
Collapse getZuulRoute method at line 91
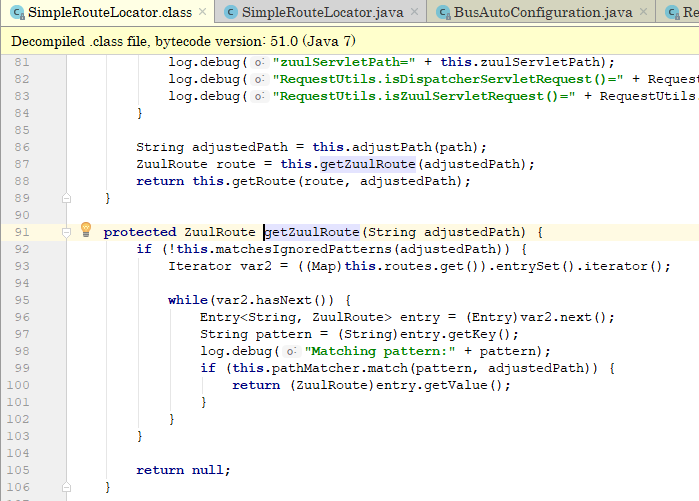pyautogui.click(x=66, y=232)
